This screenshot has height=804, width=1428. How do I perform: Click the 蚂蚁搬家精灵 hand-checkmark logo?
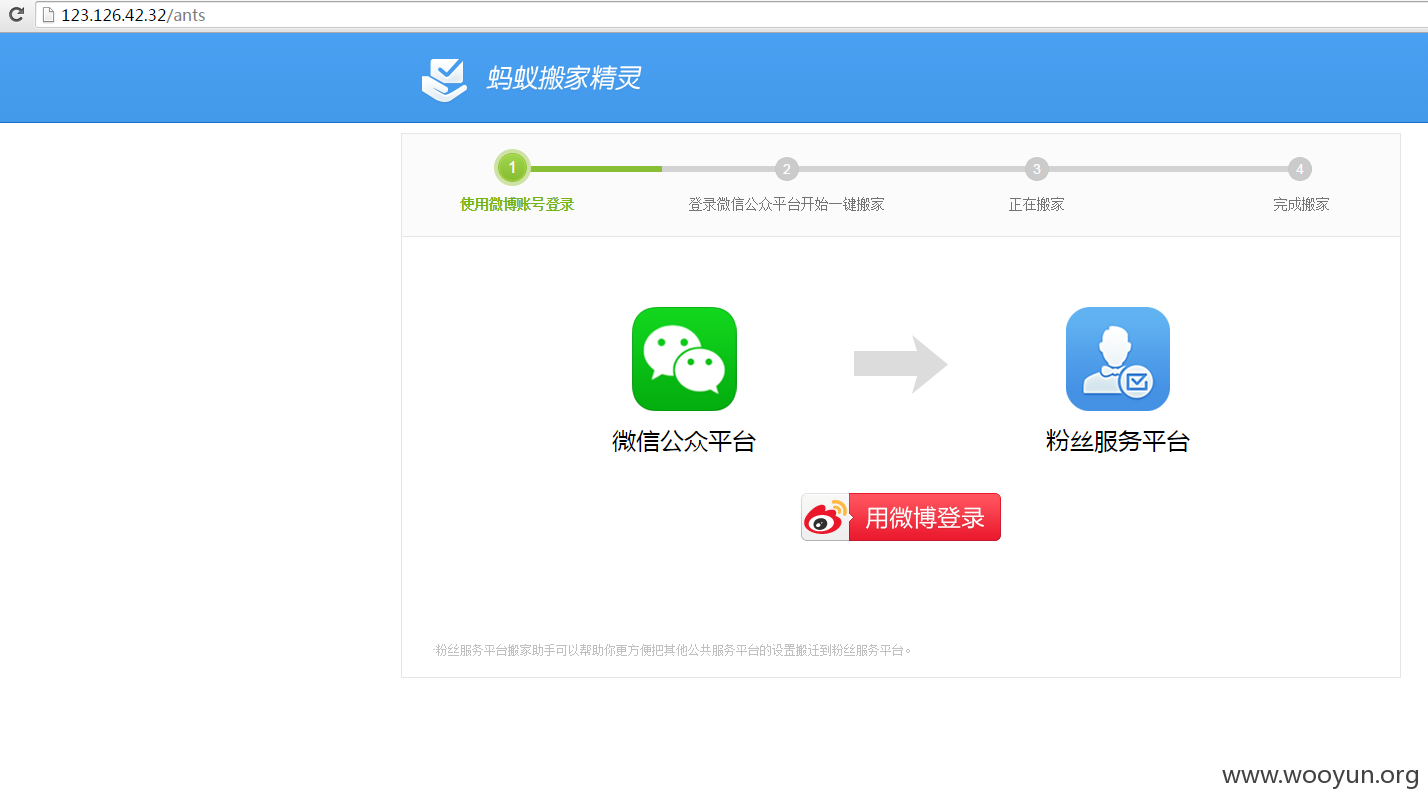click(444, 80)
